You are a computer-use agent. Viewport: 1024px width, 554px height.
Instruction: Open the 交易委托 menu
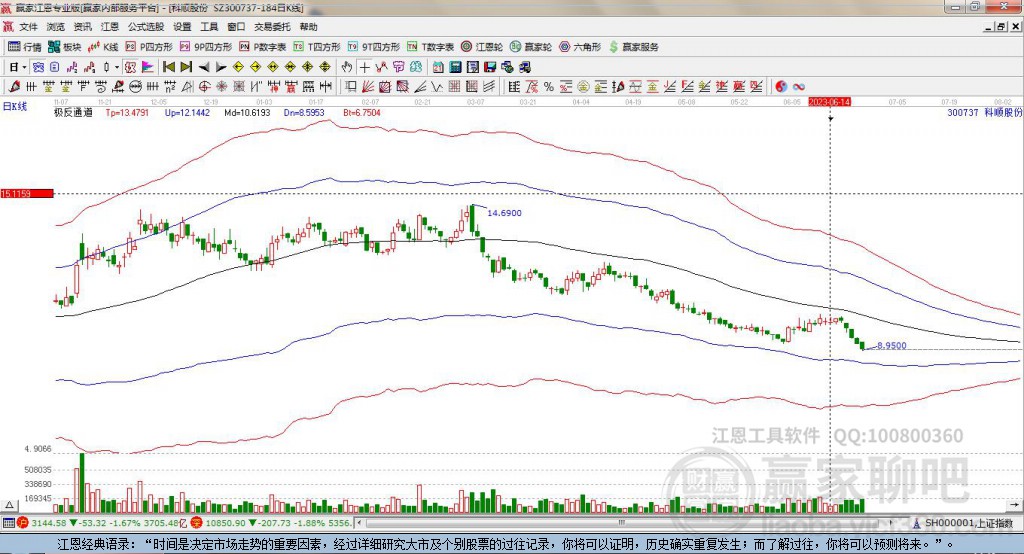click(x=272, y=27)
